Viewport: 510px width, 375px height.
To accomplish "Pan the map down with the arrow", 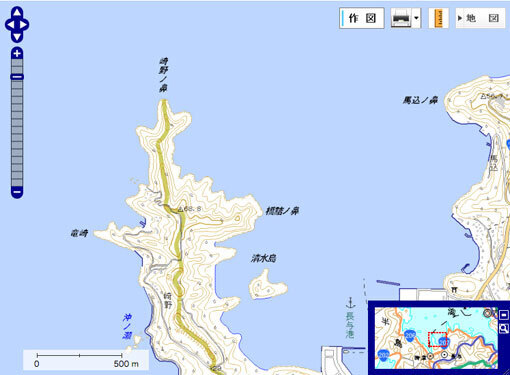I will pos(17,37).
